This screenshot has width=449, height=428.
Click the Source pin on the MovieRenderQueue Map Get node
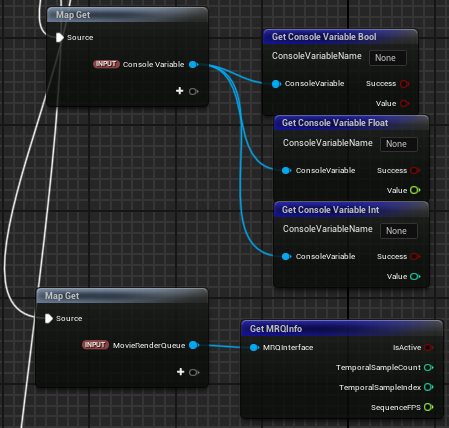click(49, 318)
